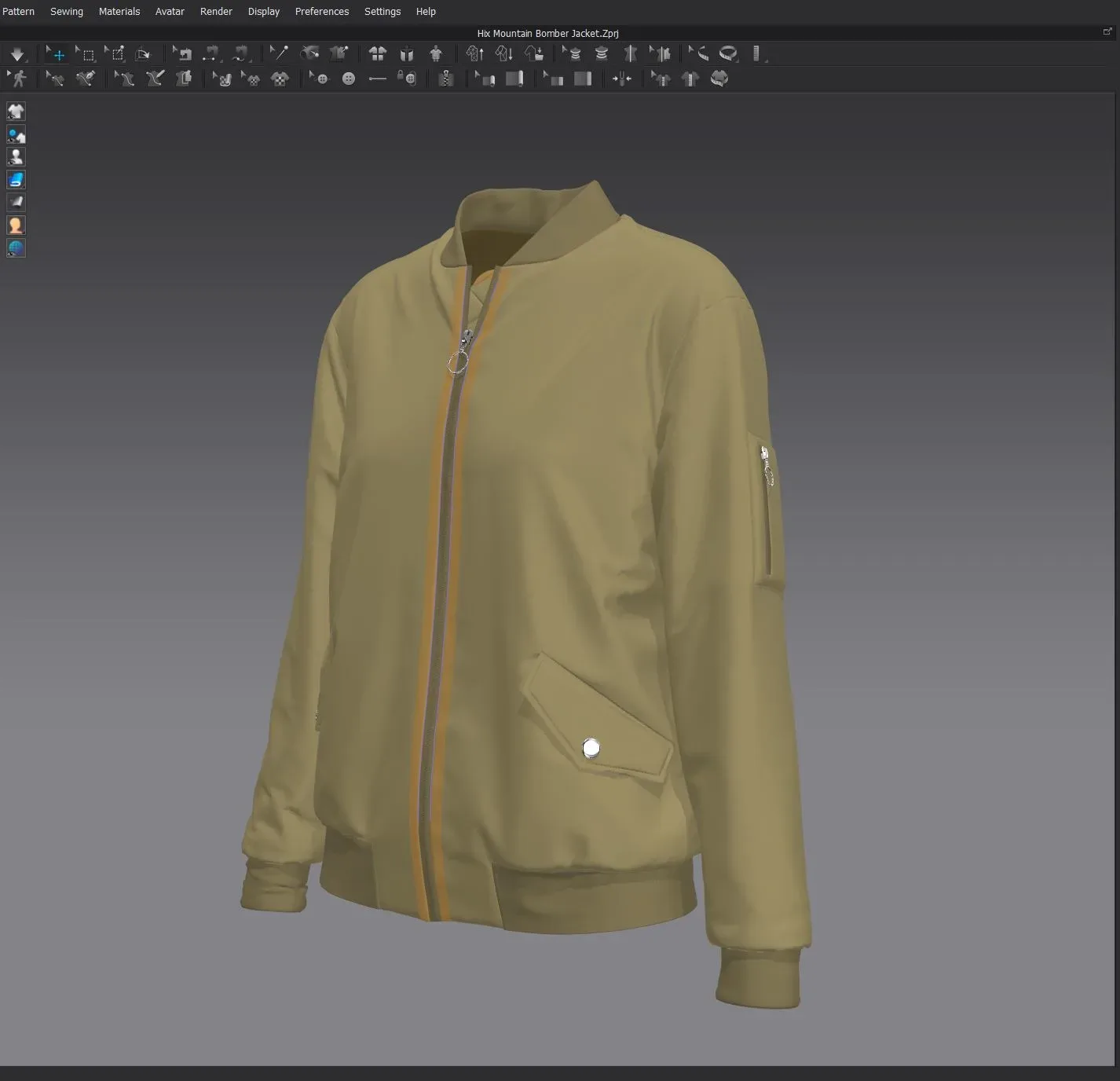Image resolution: width=1120 pixels, height=1081 pixels.
Task: Open the Sewing menu
Action: (x=67, y=12)
